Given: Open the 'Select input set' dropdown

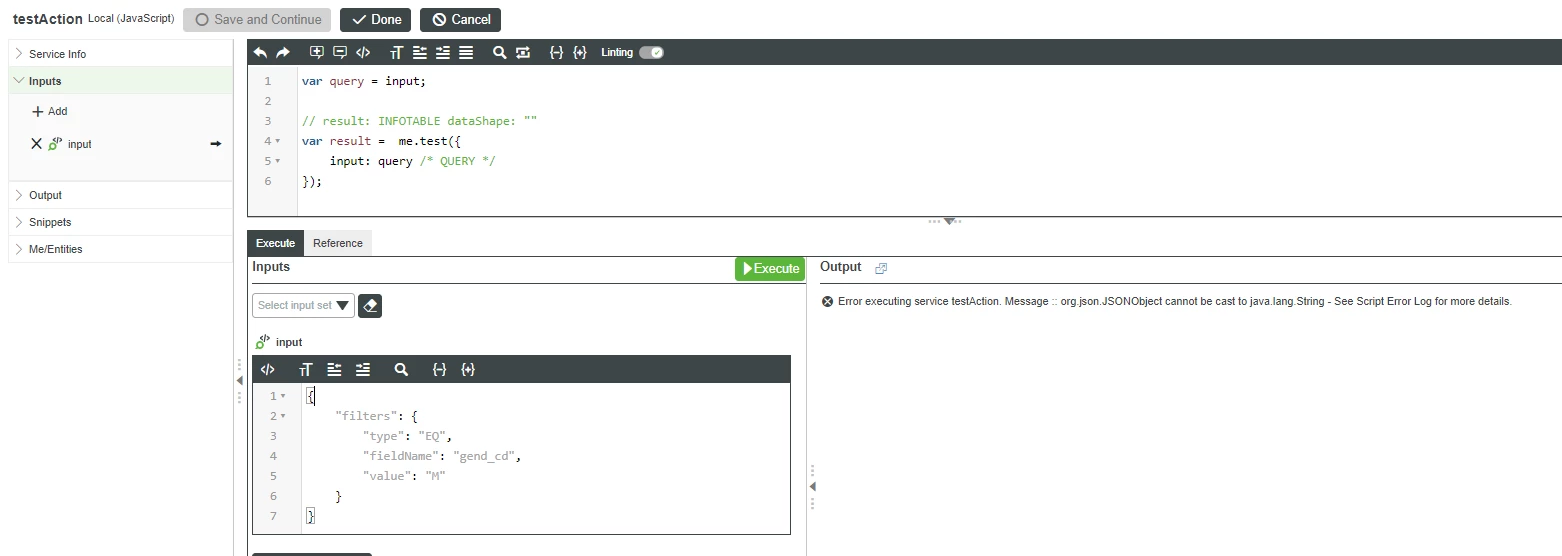Looking at the screenshot, I should click(303, 306).
